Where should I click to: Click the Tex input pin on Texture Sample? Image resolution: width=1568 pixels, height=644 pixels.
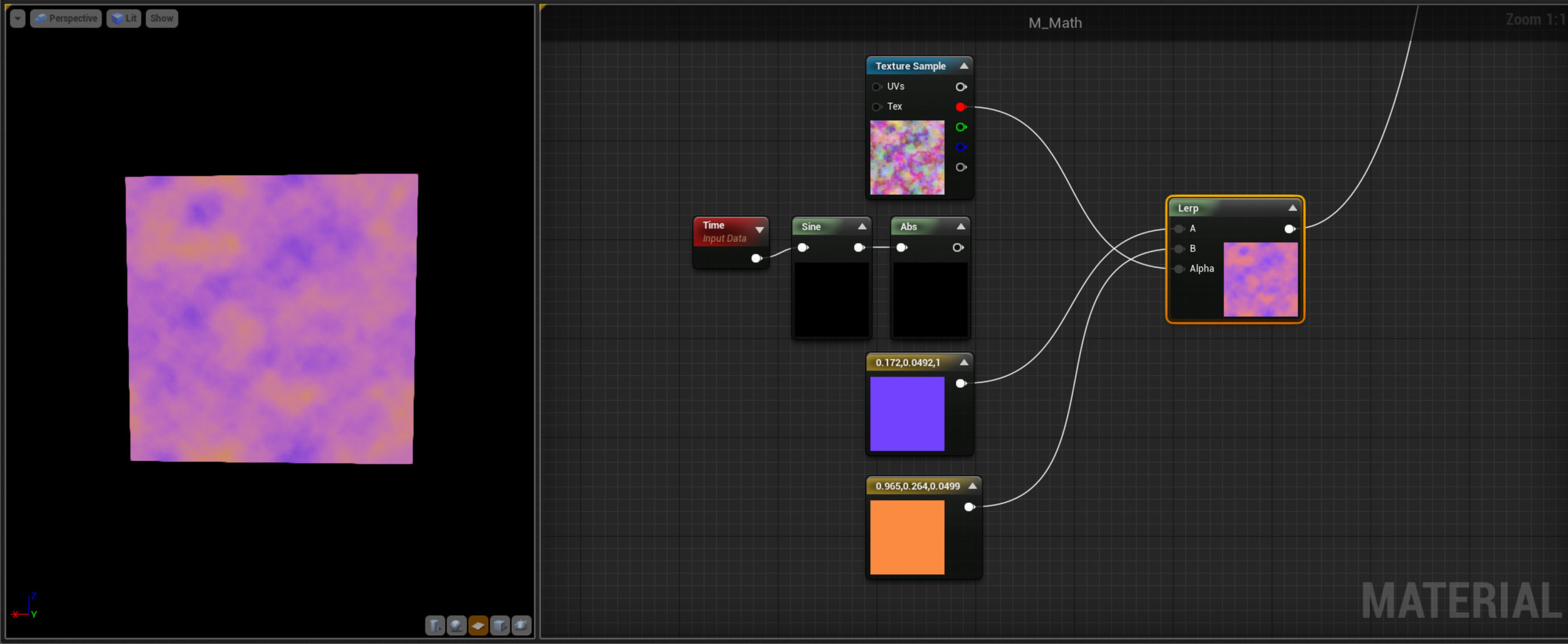coord(877,107)
